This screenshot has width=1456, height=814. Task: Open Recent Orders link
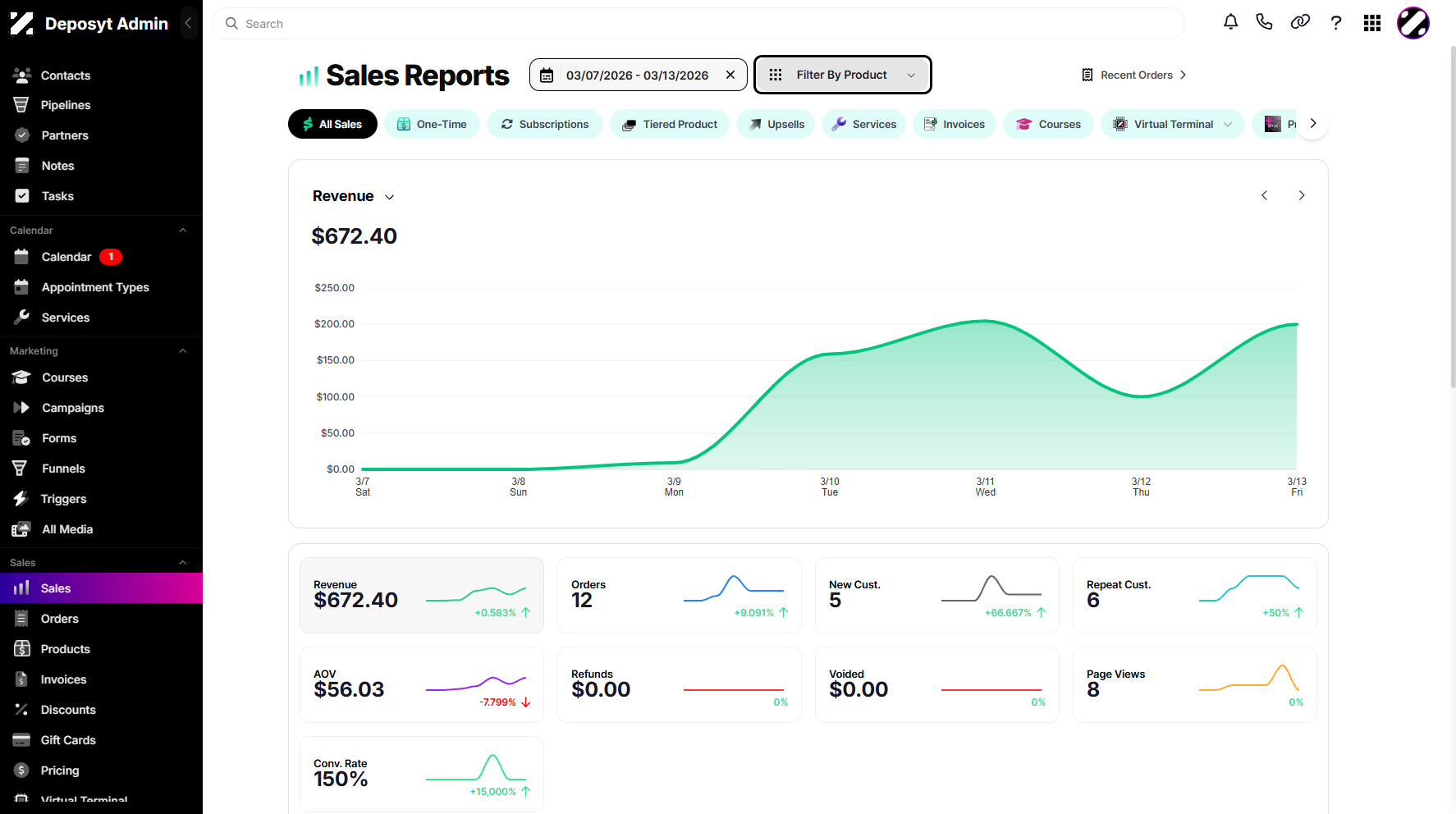1134,75
